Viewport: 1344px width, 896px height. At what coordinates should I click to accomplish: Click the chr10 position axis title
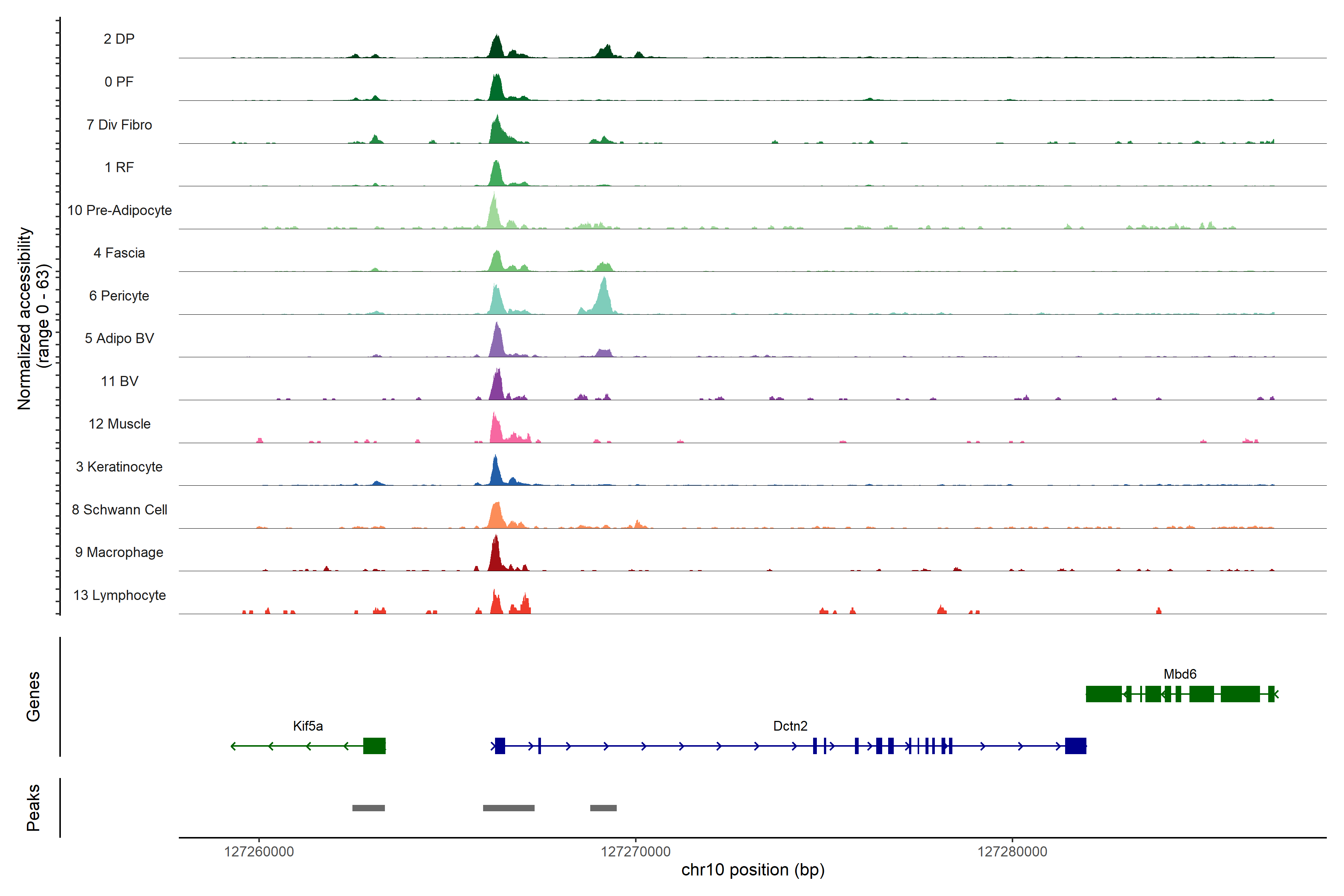click(x=753, y=870)
